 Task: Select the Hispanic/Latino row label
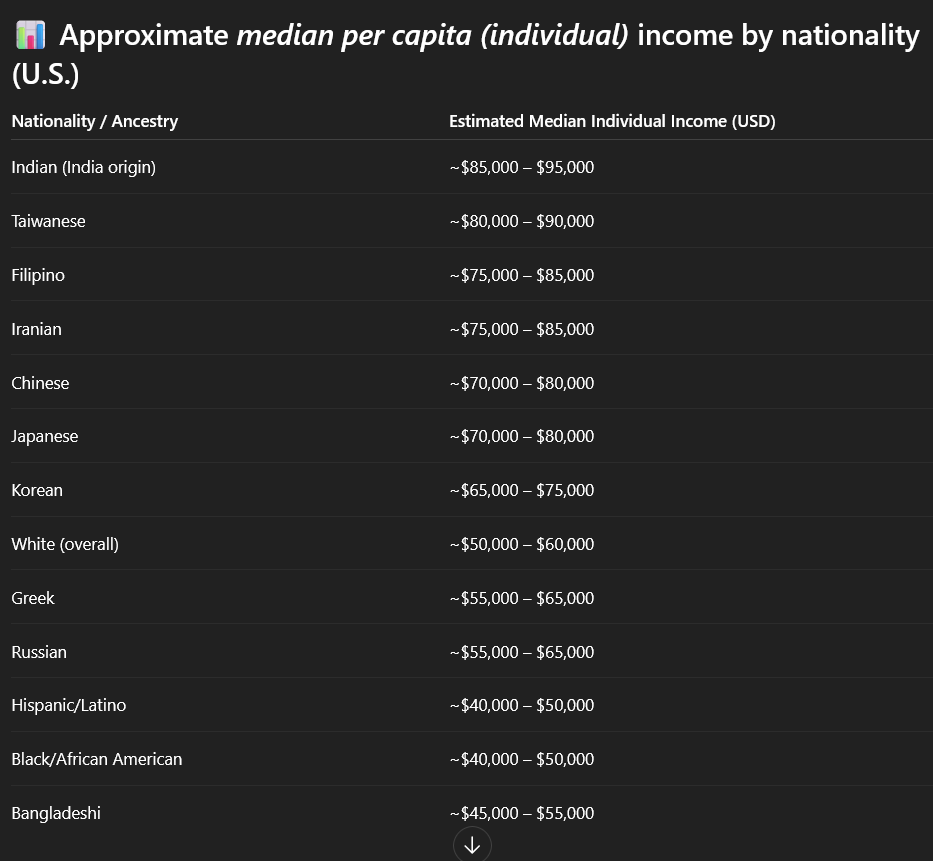69,705
